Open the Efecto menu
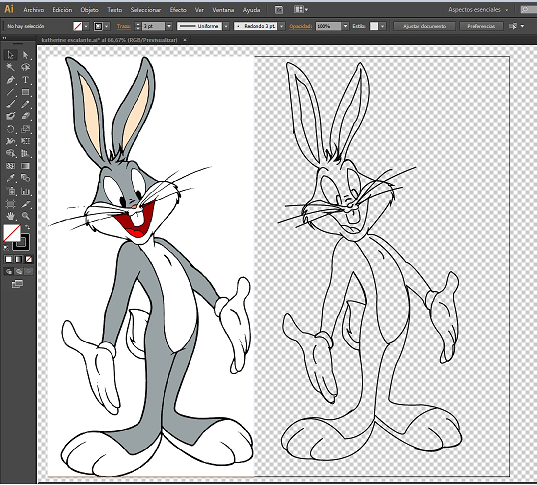The image size is (537, 485). [x=178, y=10]
